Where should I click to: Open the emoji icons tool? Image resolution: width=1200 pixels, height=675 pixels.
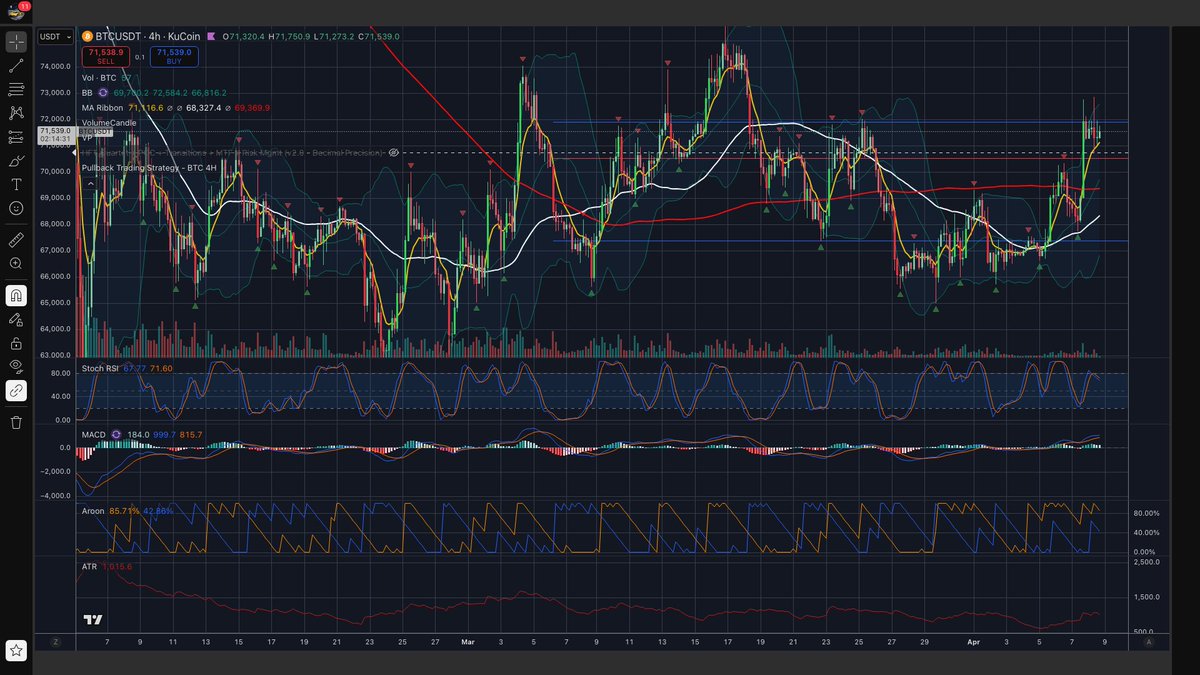(16, 208)
